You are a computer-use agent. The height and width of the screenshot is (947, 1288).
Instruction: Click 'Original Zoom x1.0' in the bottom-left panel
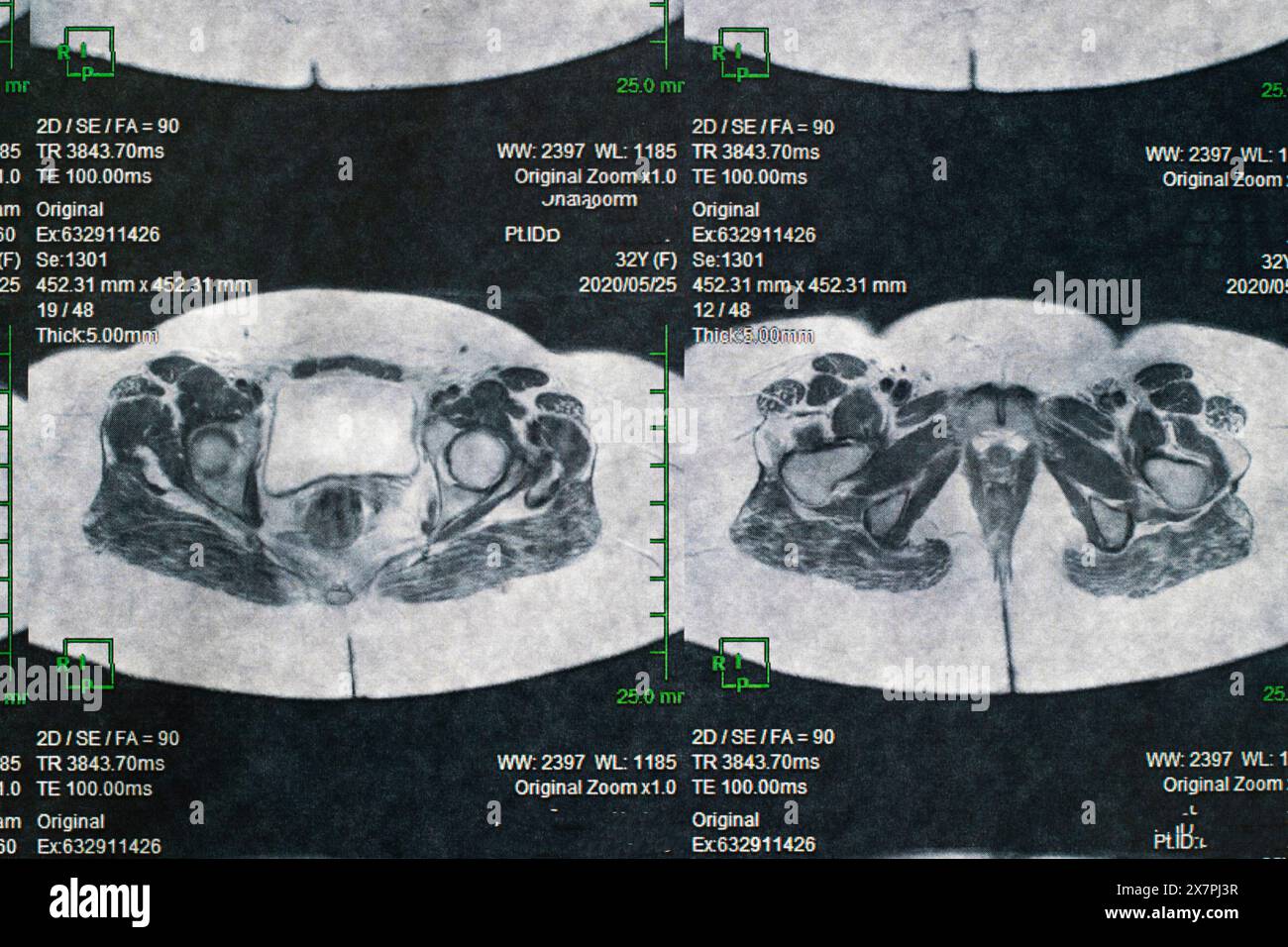[595, 788]
